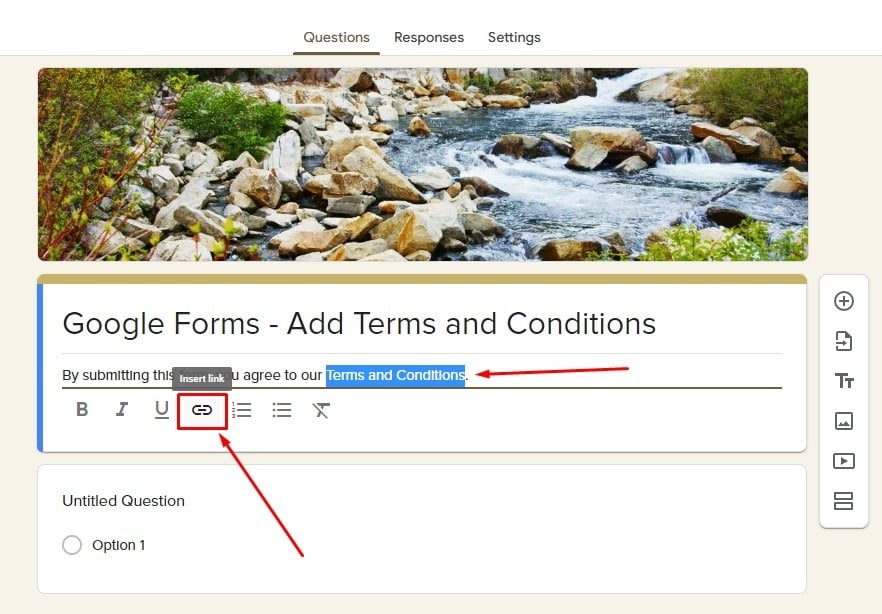Remove formatting from the description text
The height and width of the screenshot is (614, 882).
(321, 410)
